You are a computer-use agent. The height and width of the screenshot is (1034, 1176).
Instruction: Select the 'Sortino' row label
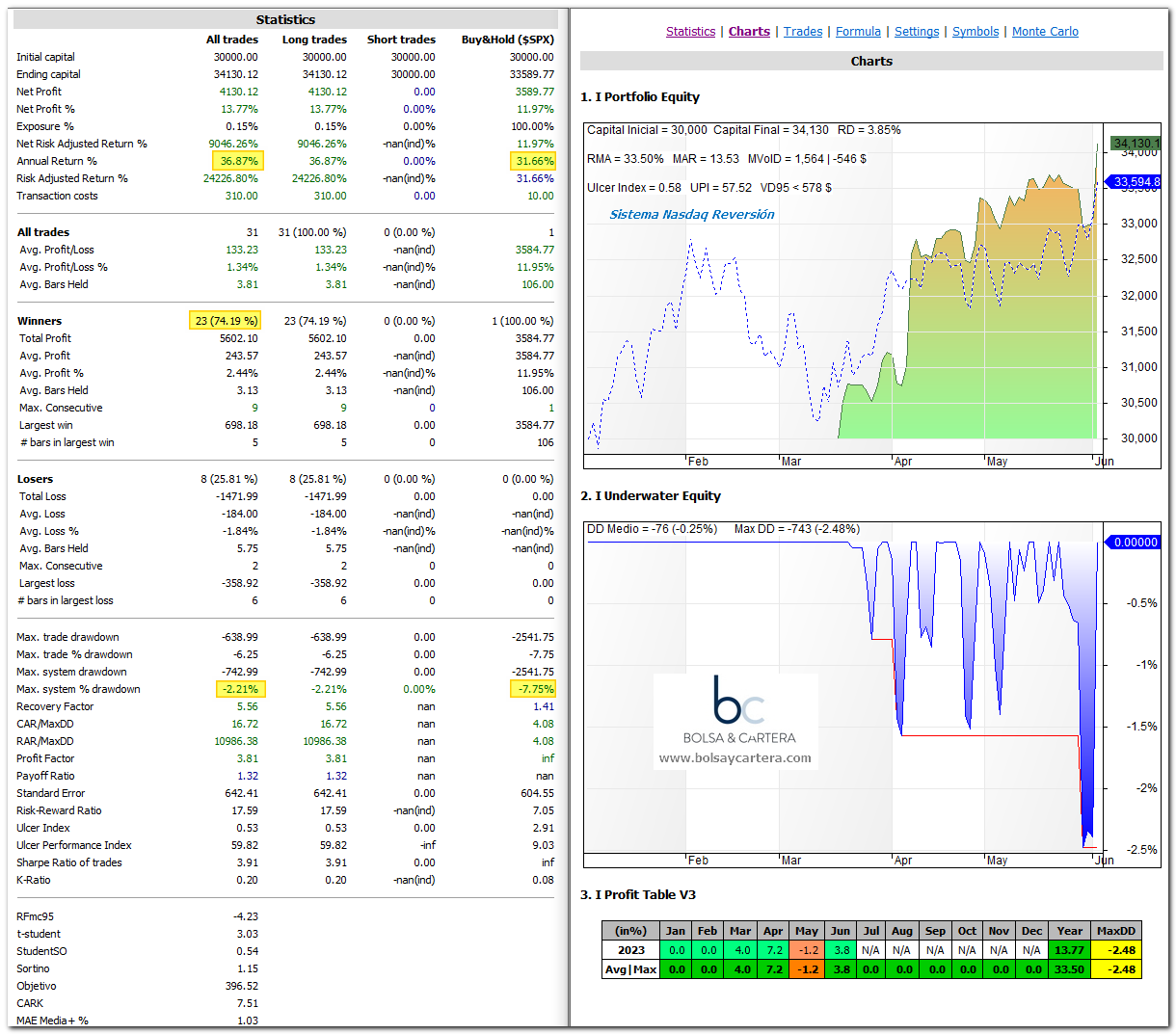[x=33, y=968]
